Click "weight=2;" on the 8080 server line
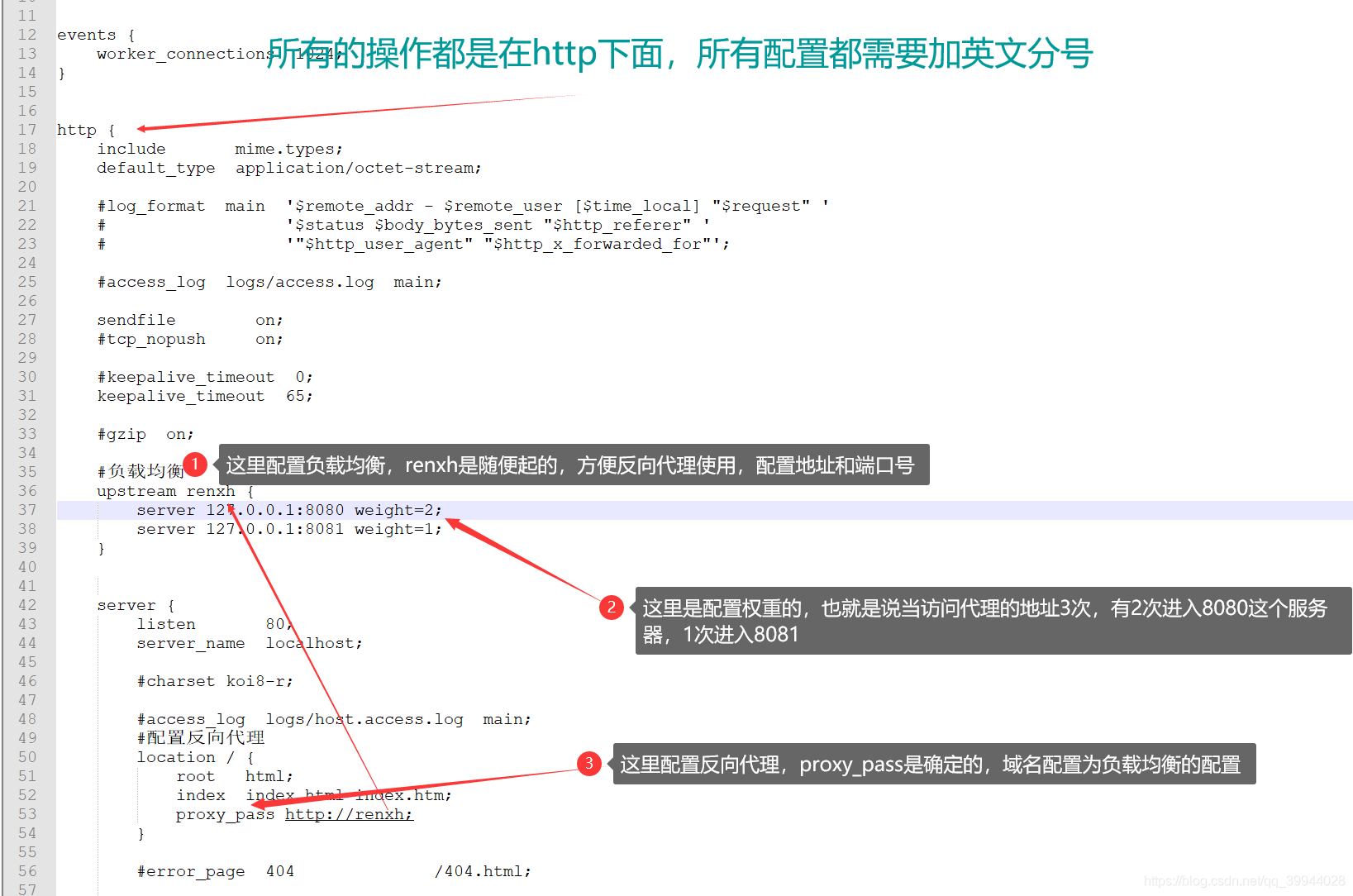This screenshot has width=1353, height=896. click(398, 510)
